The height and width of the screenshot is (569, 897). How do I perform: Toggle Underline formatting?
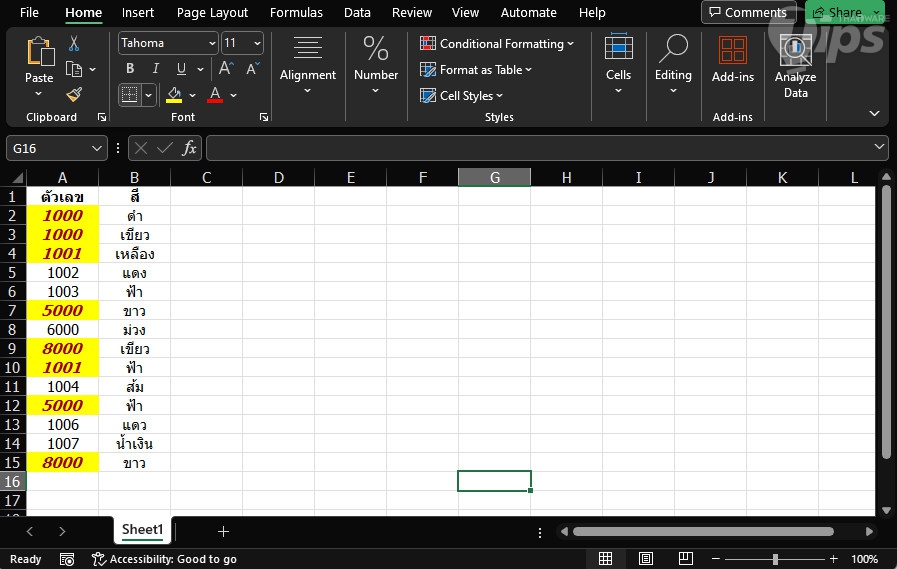pos(181,69)
